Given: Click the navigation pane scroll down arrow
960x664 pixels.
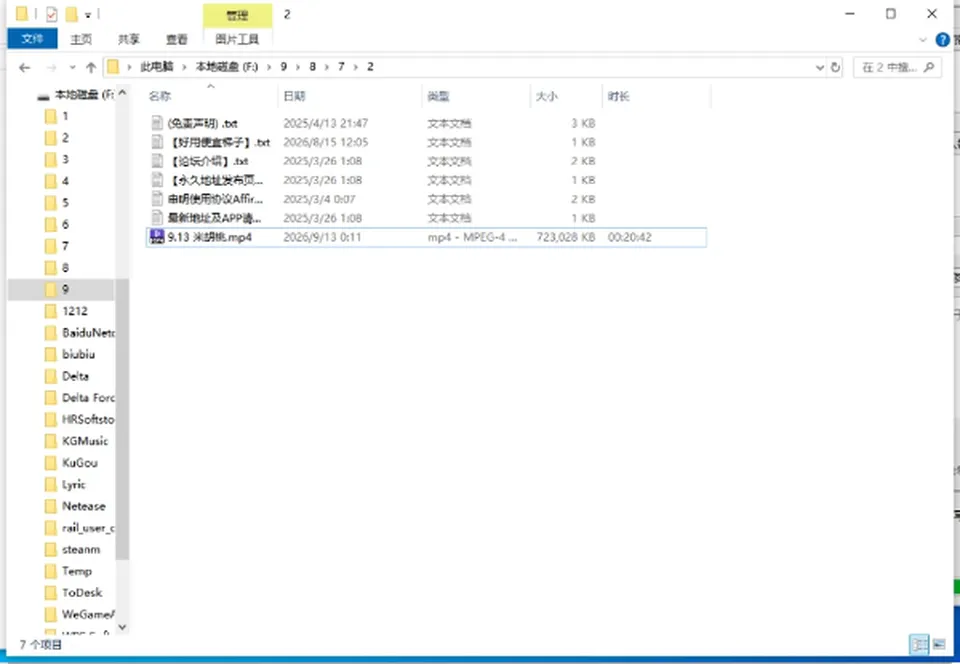Looking at the screenshot, I should pos(122,627).
